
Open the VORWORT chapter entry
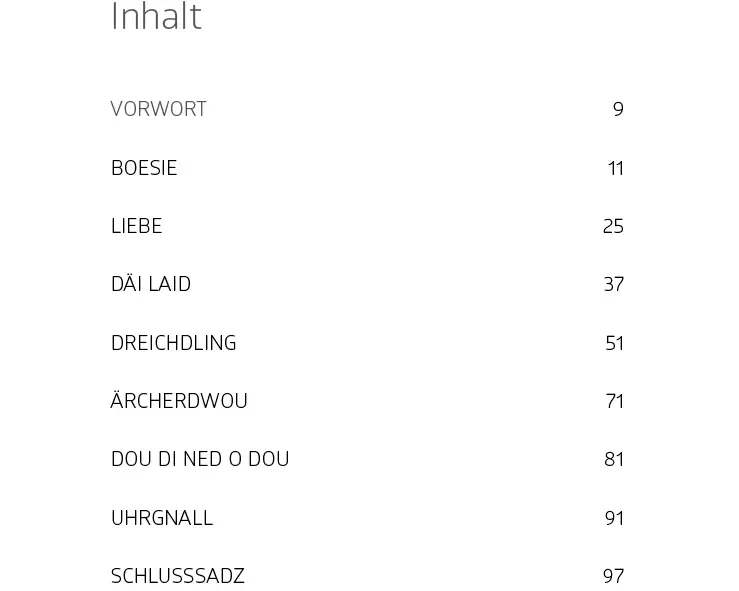point(158,109)
